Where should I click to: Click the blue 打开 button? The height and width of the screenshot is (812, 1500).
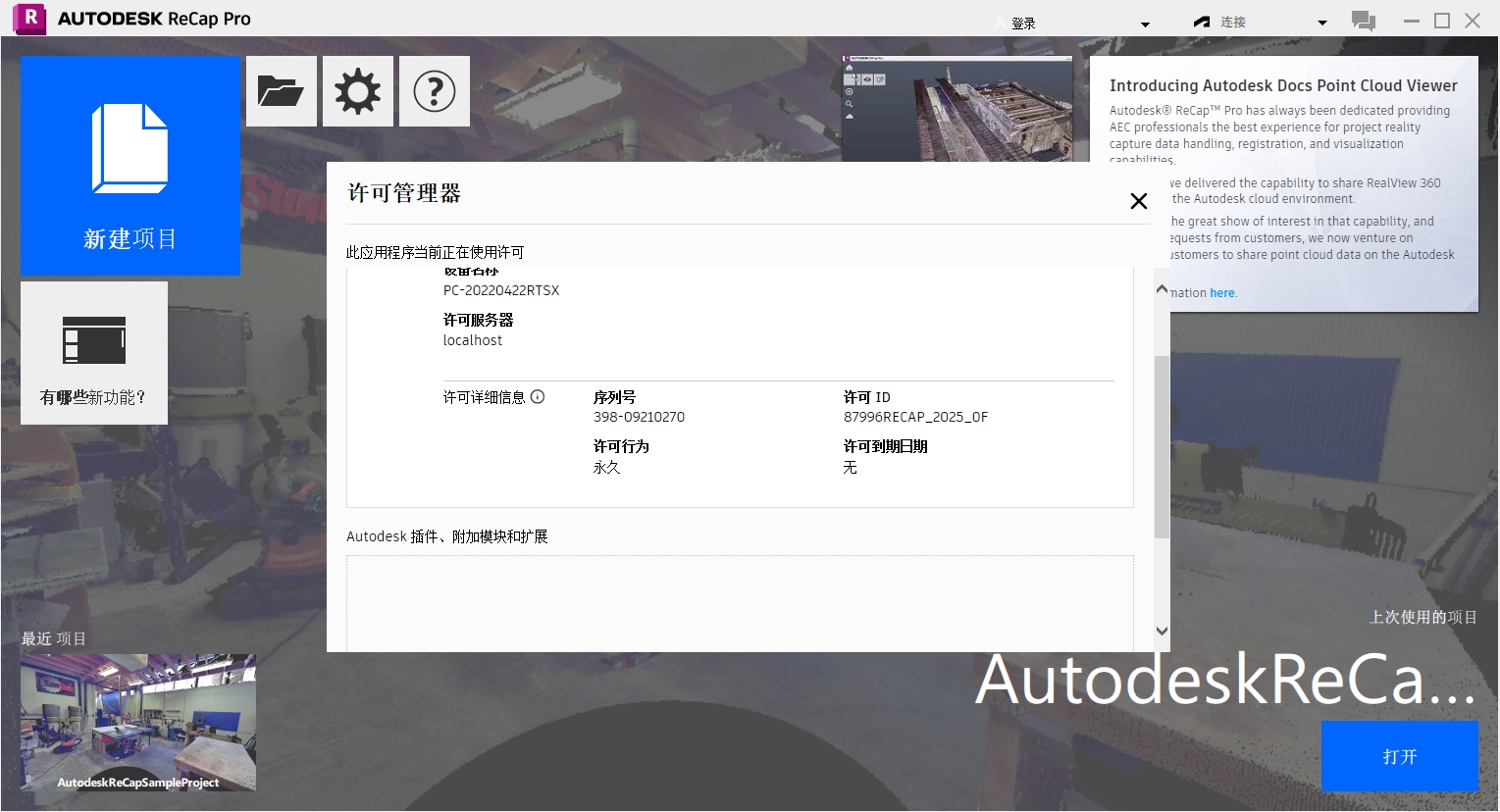[x=1399, y=756]
